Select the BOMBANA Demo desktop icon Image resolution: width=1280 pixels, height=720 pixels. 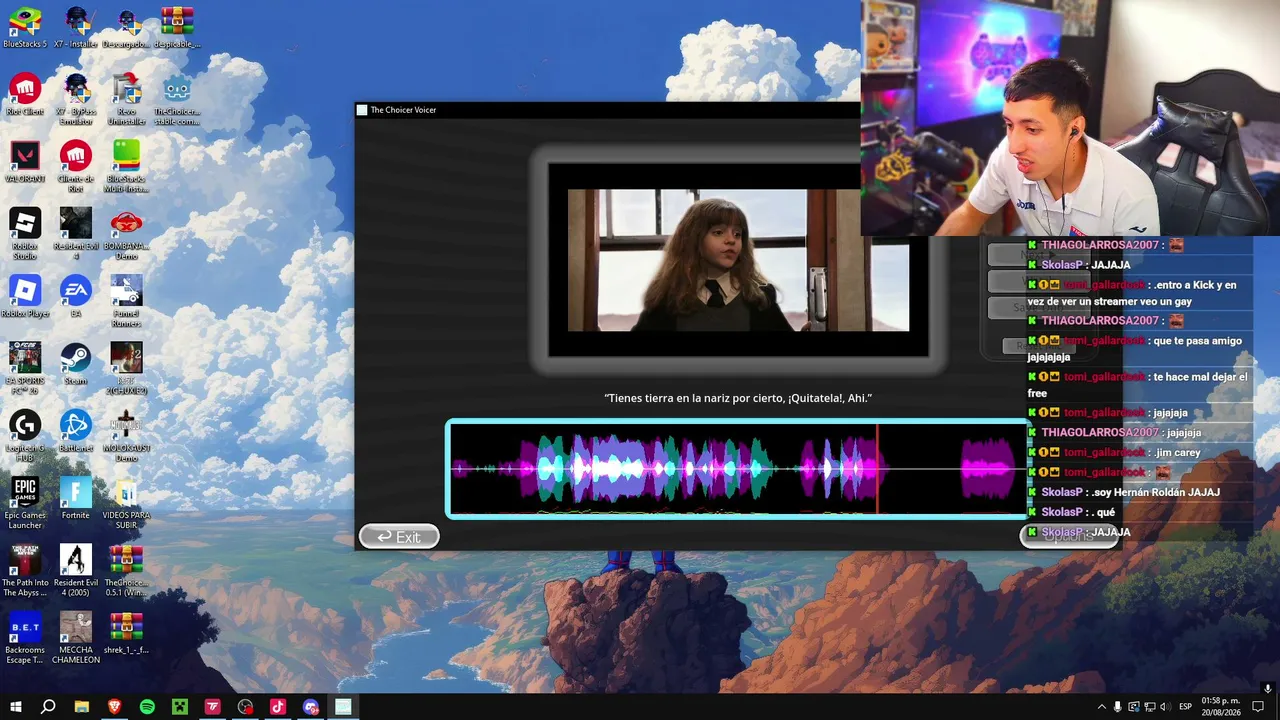(126, 234)
